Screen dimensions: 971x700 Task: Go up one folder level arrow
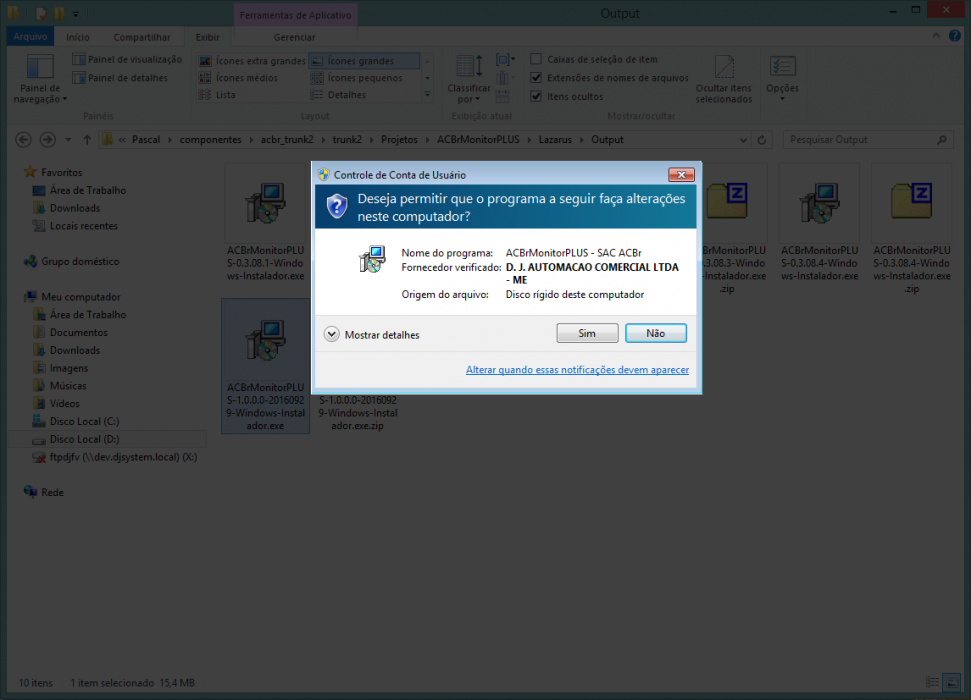87,140
